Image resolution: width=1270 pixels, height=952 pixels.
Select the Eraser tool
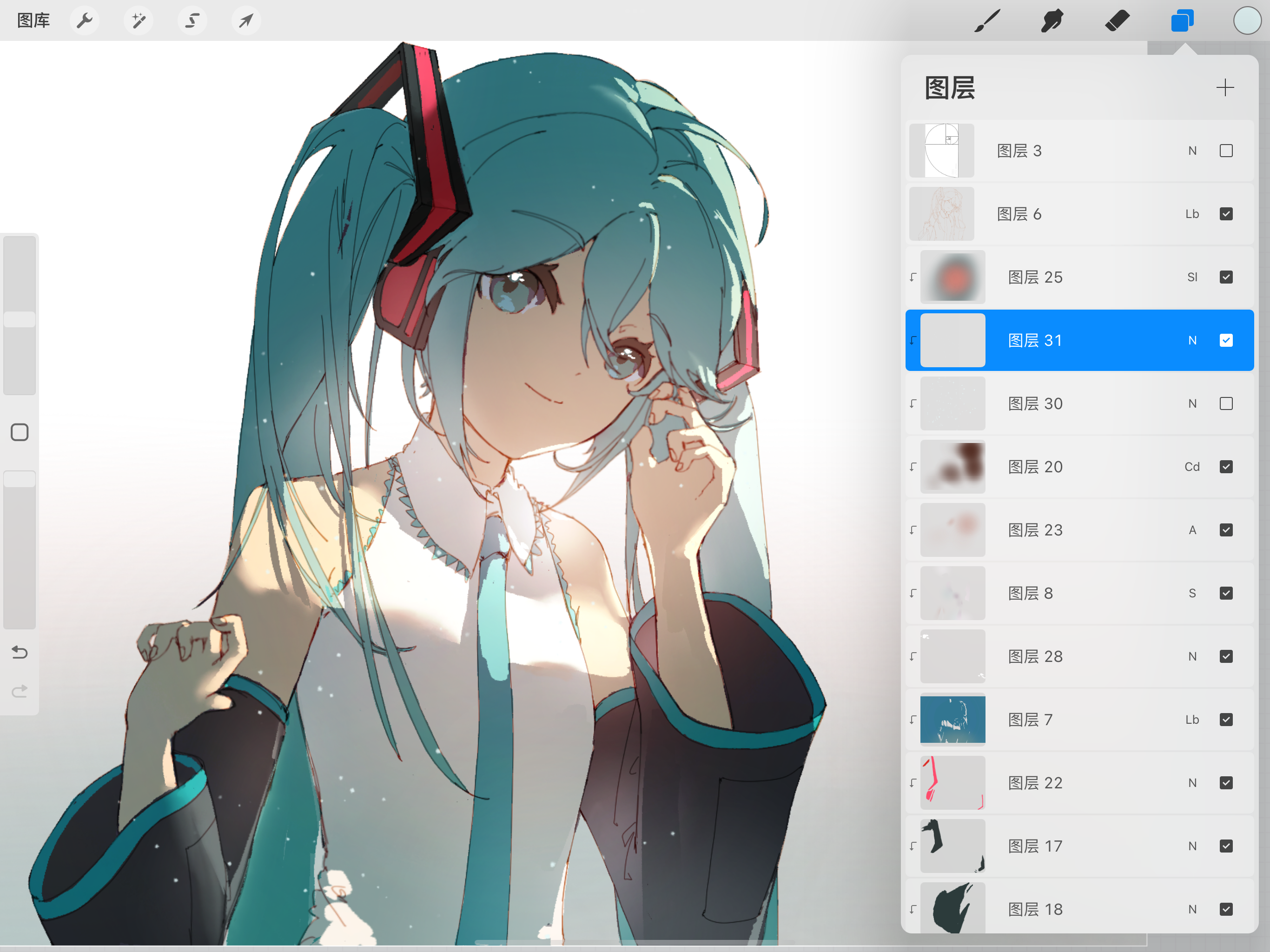point(1117,21)
